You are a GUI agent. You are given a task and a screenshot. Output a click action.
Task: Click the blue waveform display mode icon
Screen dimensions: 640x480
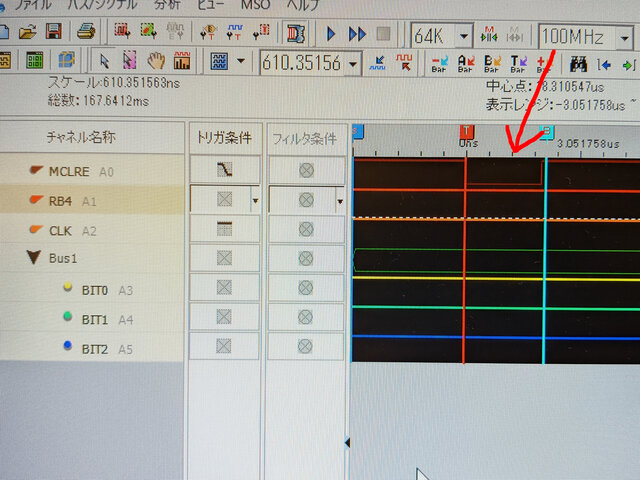(x=219, y=62)
